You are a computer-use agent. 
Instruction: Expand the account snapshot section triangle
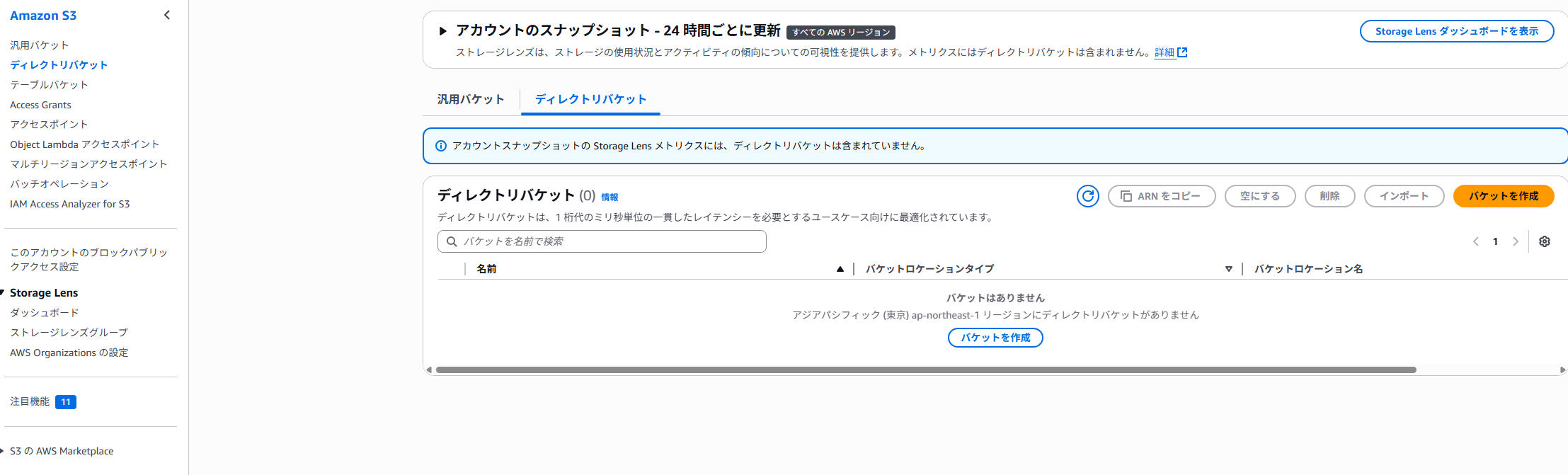442,31
